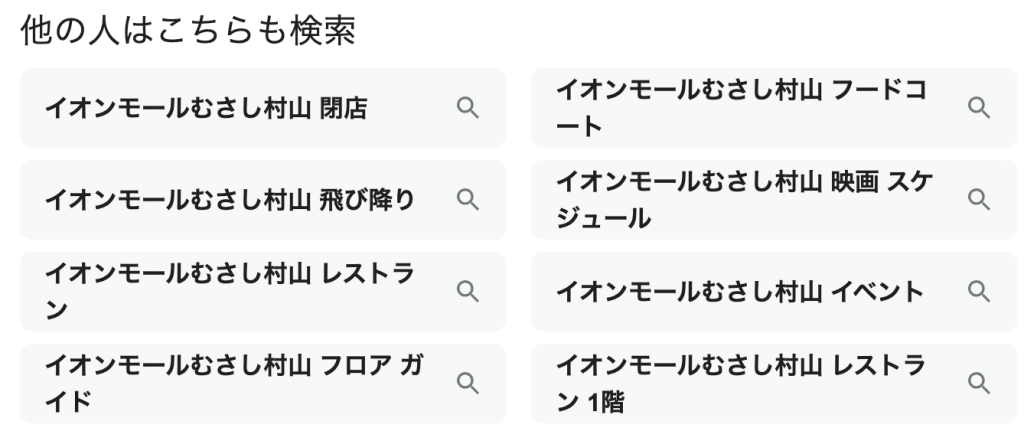The height and width of the screenshot is (441, 1024).
Task: Click search icon beside イベント suggestion
Action: click(x=978, y=291)
